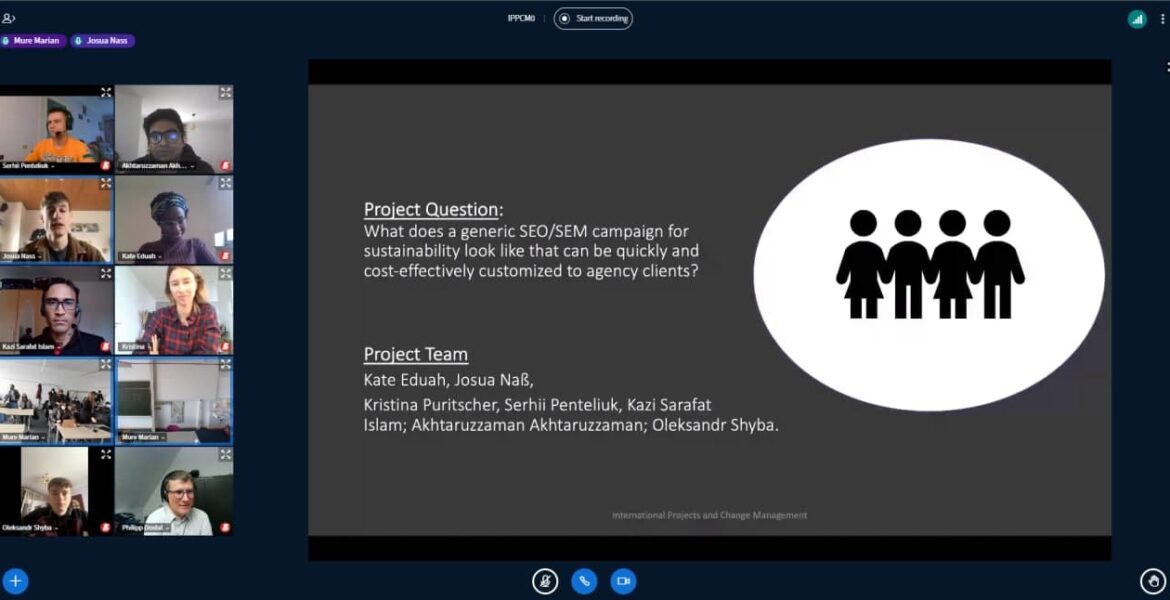Open Serhii Penteliuk name dropdown
Viewport: 1170px width, 600px height.
tap(28, 166)
